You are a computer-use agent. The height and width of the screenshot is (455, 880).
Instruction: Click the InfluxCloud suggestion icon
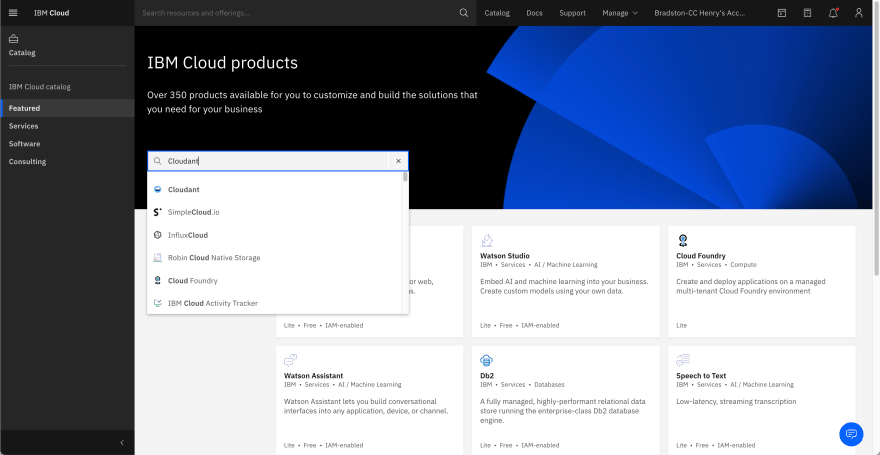pos(158,235)
